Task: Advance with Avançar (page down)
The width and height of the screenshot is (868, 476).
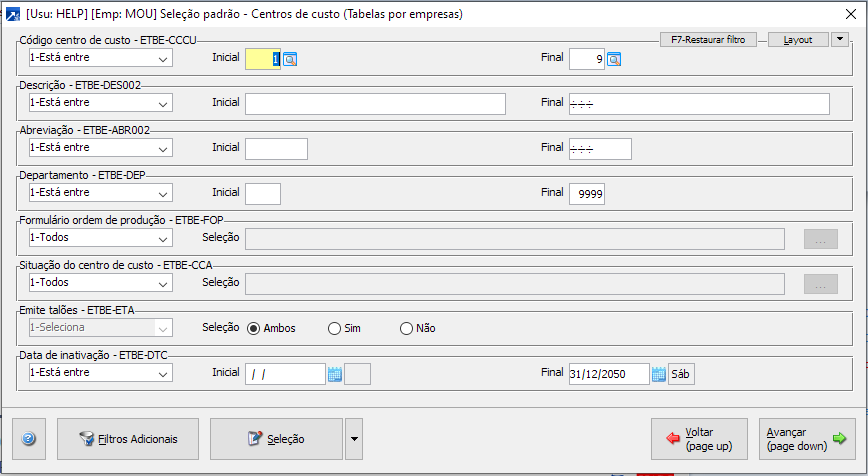Action: coord(807,439)
